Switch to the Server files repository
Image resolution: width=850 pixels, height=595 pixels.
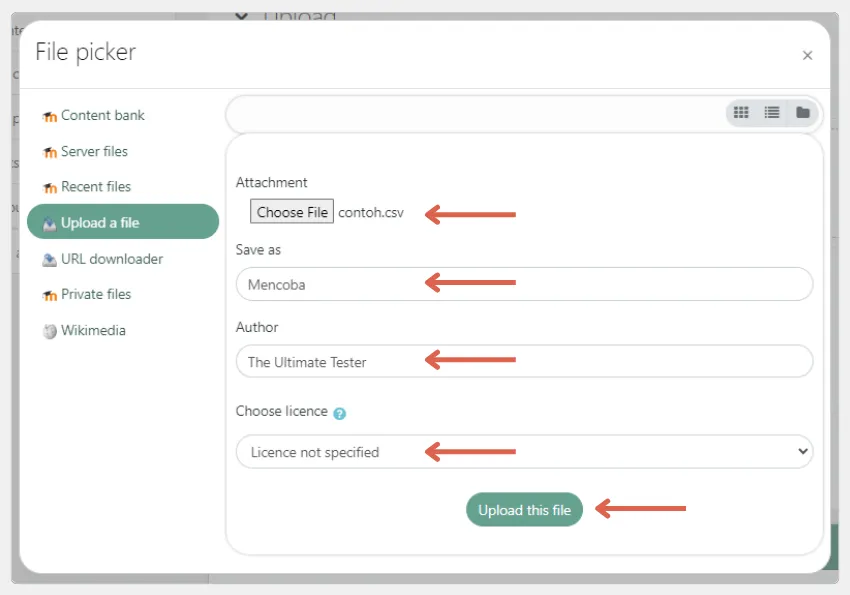click(x=96, y=151)
